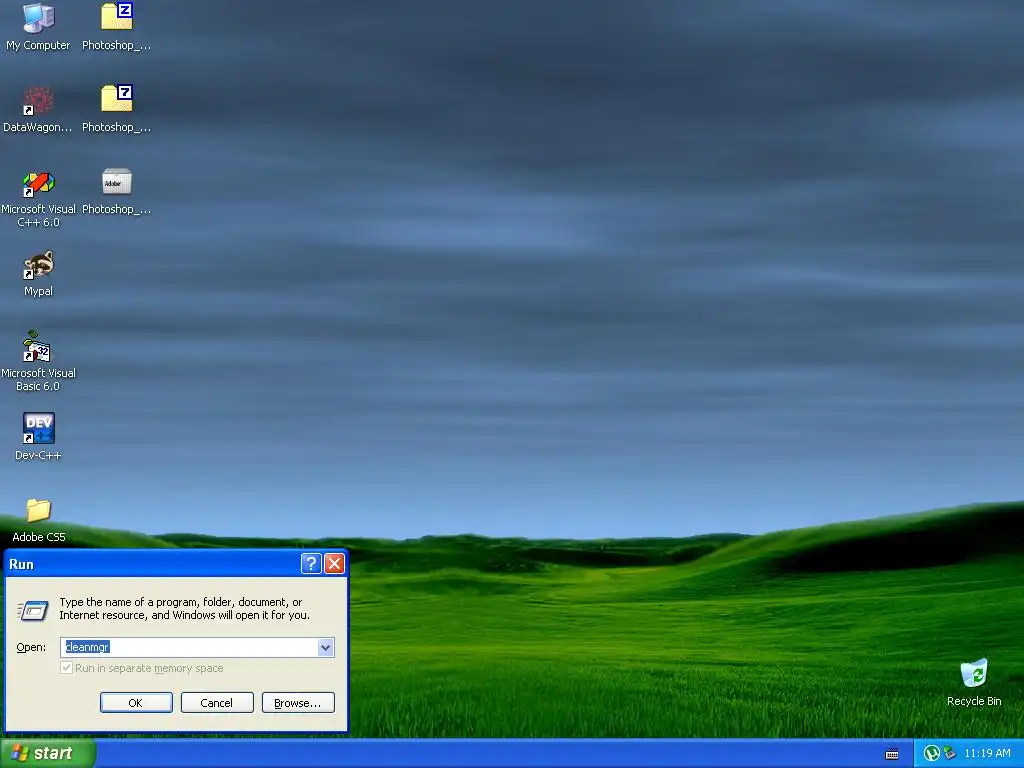
Task: Click the 11:19 AM taskbar clock
Action: 987,753
